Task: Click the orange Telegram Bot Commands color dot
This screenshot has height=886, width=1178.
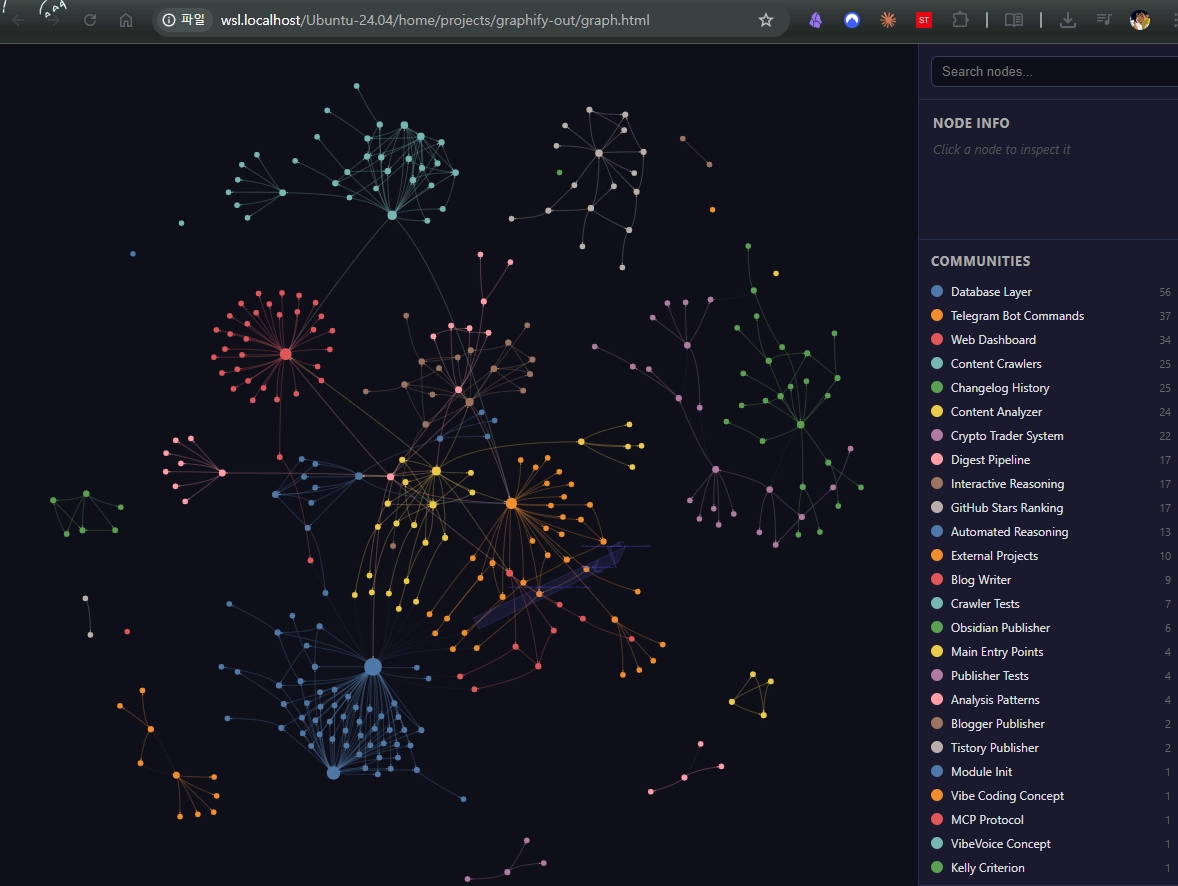Action: click(x=937, y=315)
